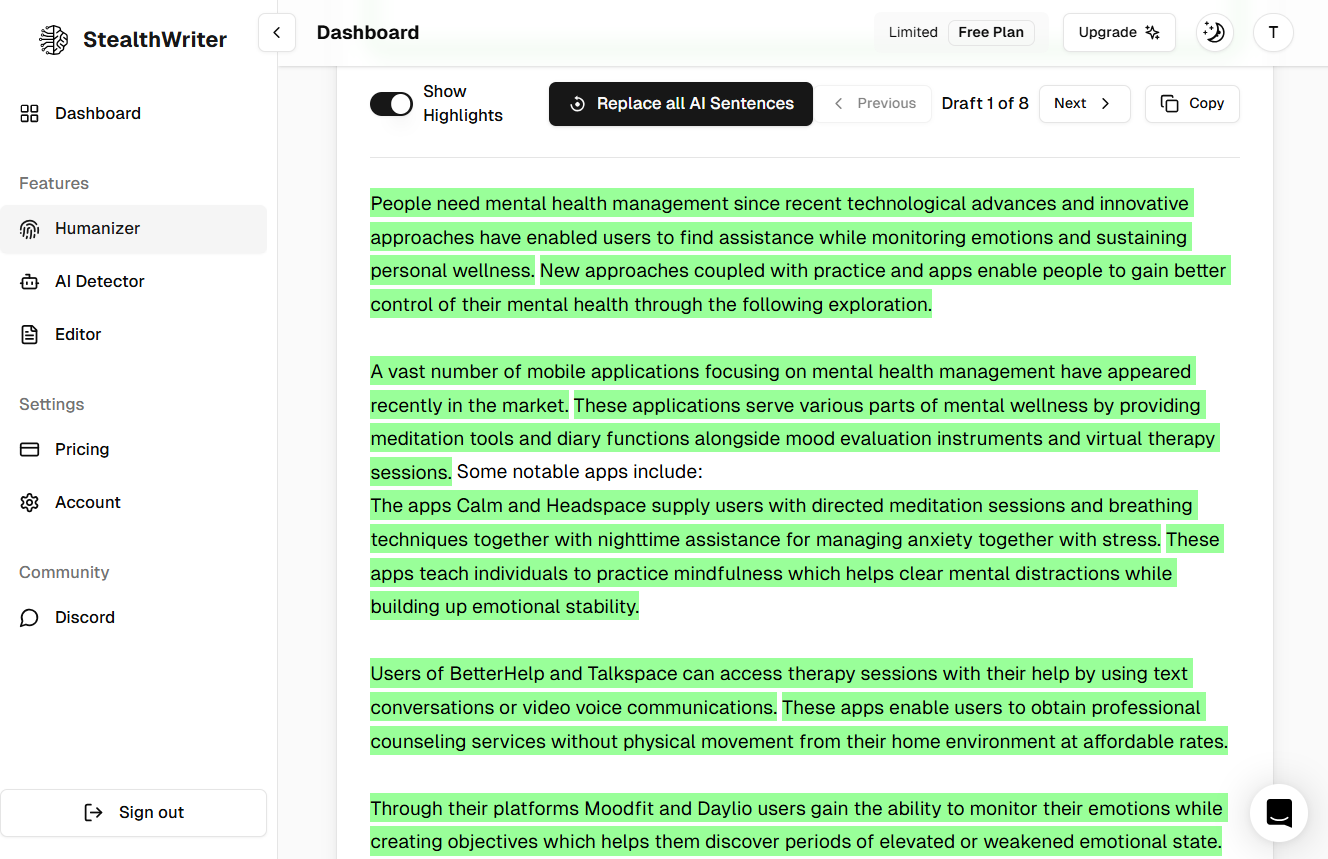
Task: Go to the next draft arrow
Action: pos(1105,103)
